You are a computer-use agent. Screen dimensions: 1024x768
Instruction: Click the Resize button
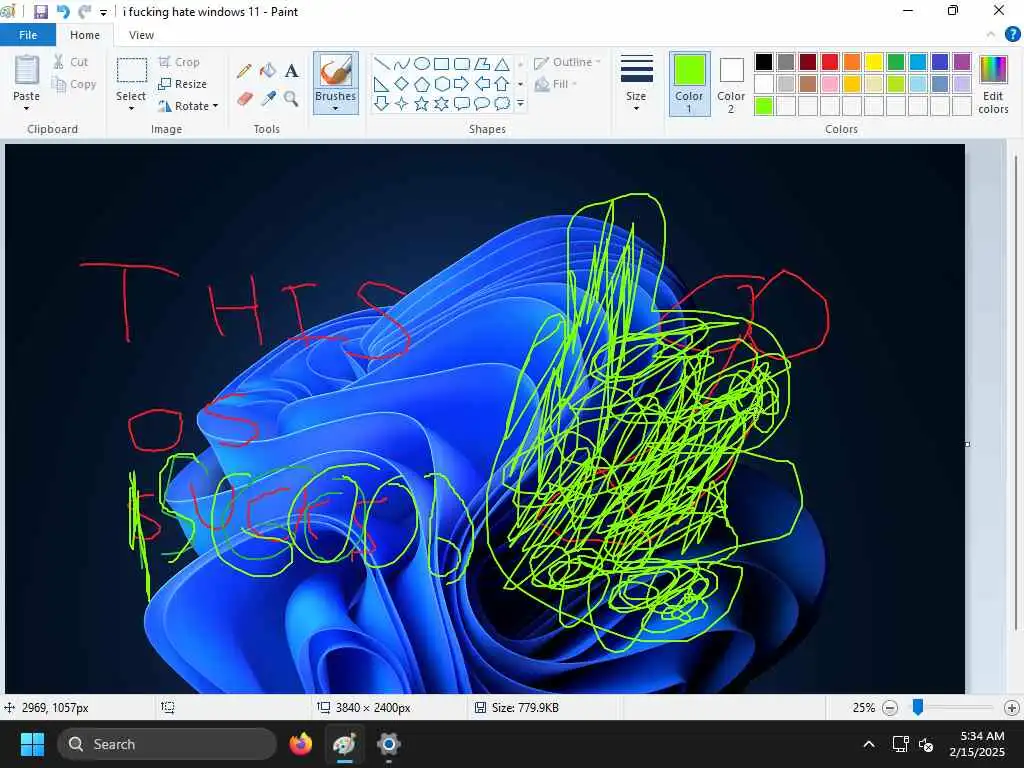point(183,84)
